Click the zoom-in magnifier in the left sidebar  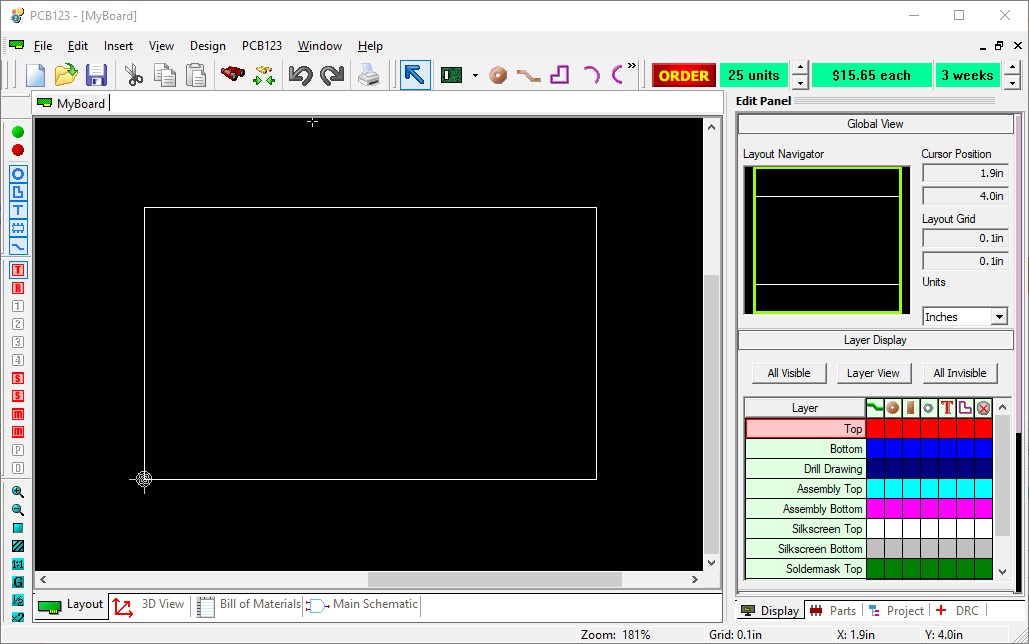coord(18,491)
